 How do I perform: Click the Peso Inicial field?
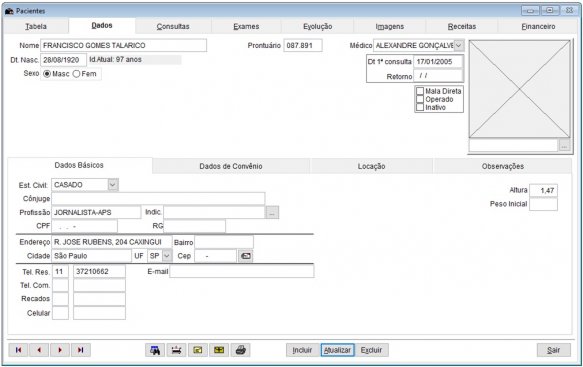pyautogui.click(x=543, y=204)
